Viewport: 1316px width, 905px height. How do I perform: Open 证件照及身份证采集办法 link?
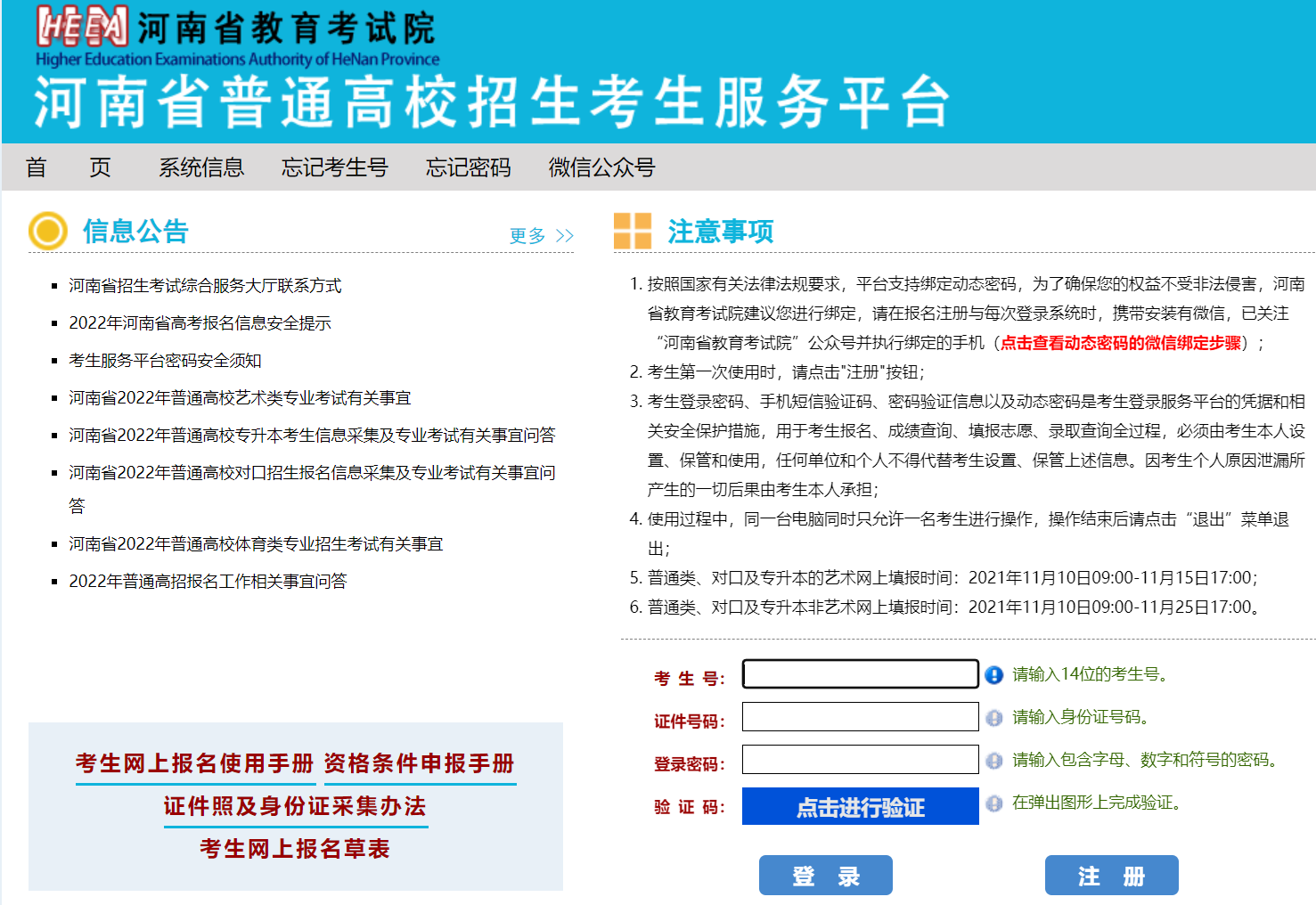point(295,806)
